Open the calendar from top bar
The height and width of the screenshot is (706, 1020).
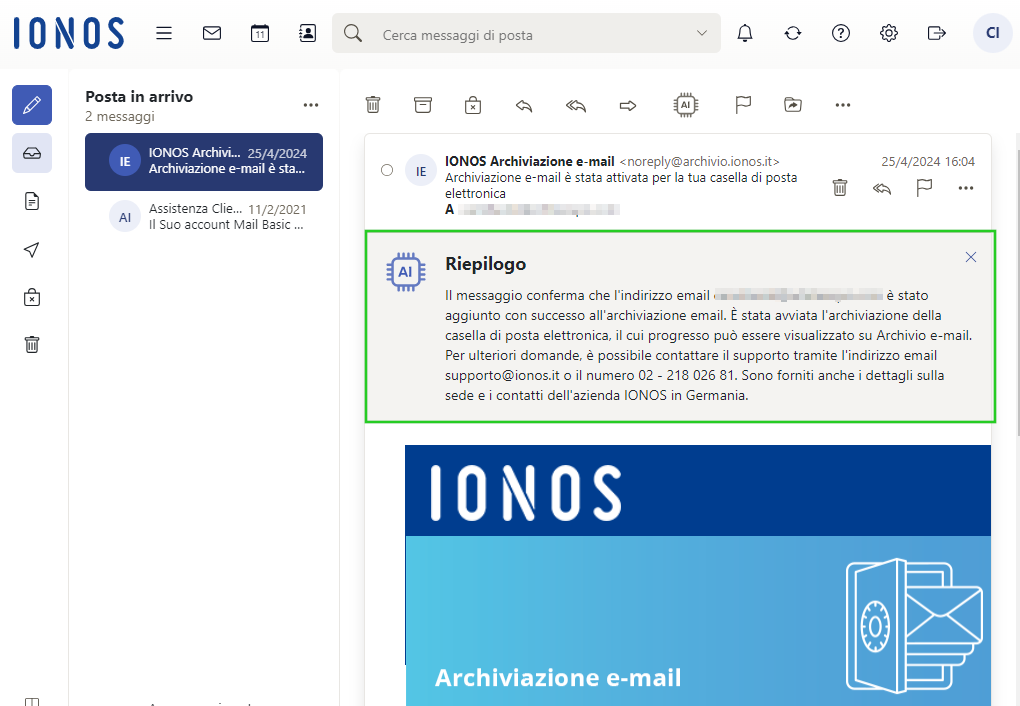pos(260,33)
